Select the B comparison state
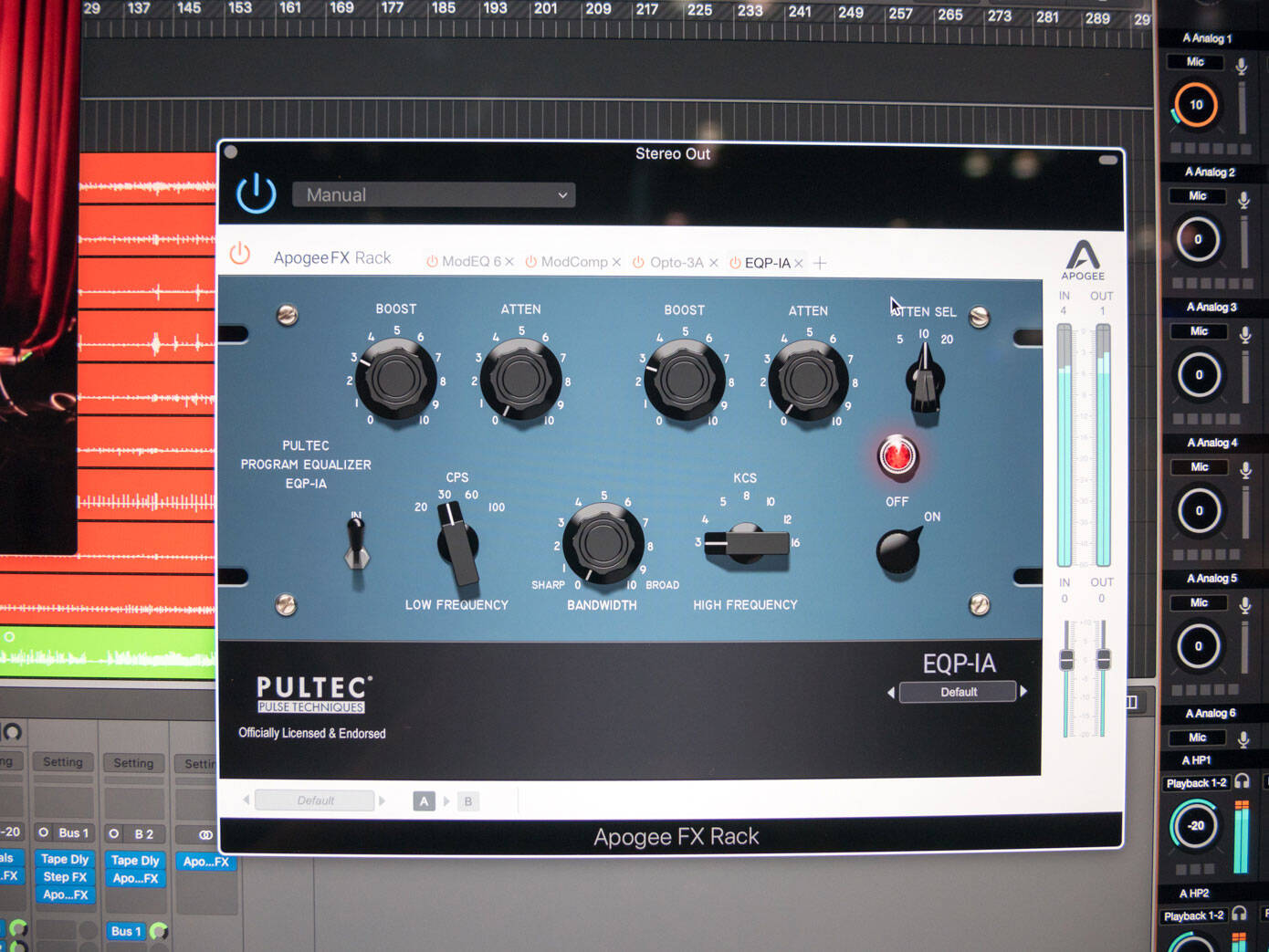This screenshot has height=952, width=1269. 468,801
